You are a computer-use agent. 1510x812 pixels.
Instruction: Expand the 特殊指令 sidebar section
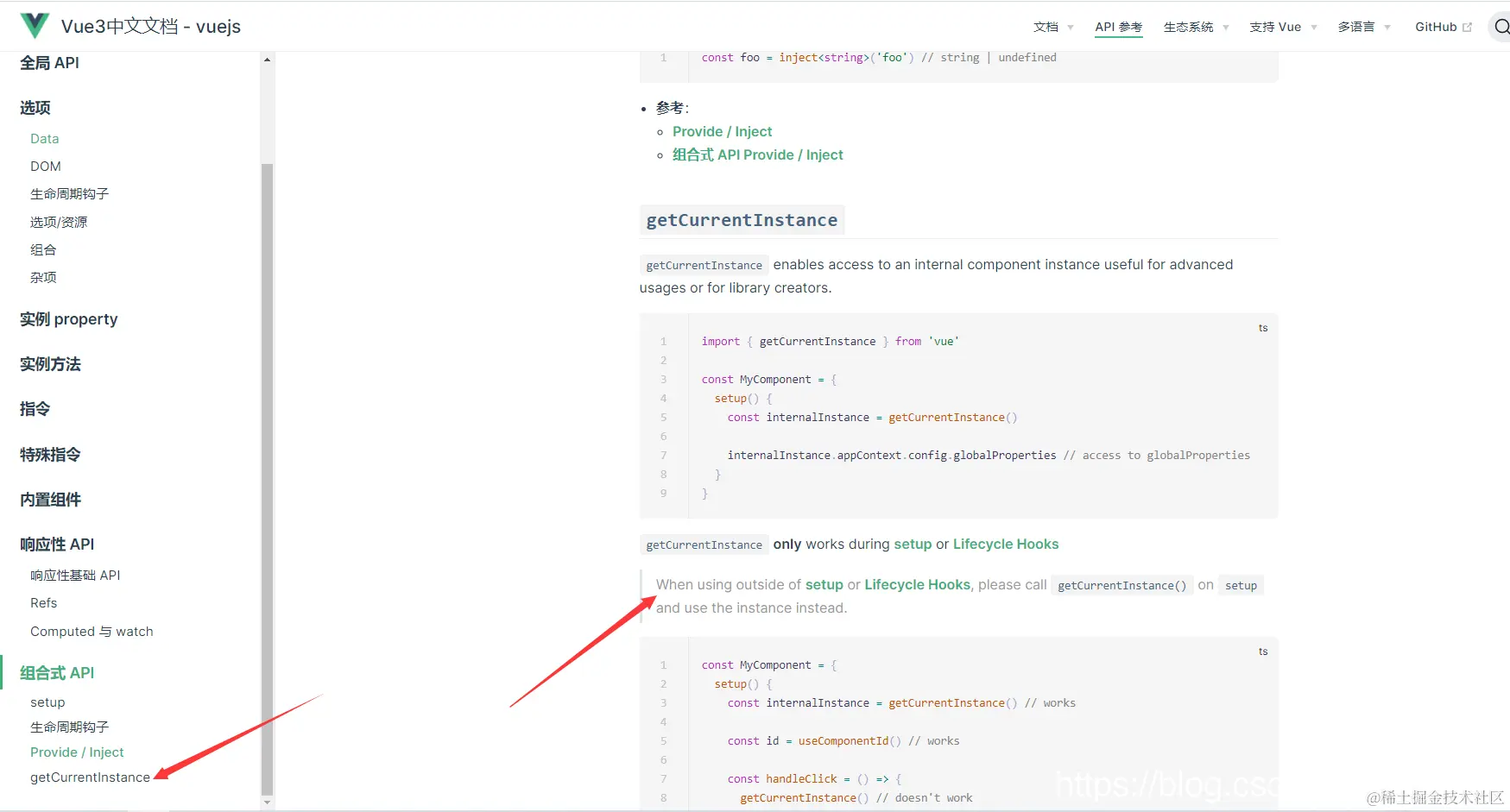coord(50,455)
